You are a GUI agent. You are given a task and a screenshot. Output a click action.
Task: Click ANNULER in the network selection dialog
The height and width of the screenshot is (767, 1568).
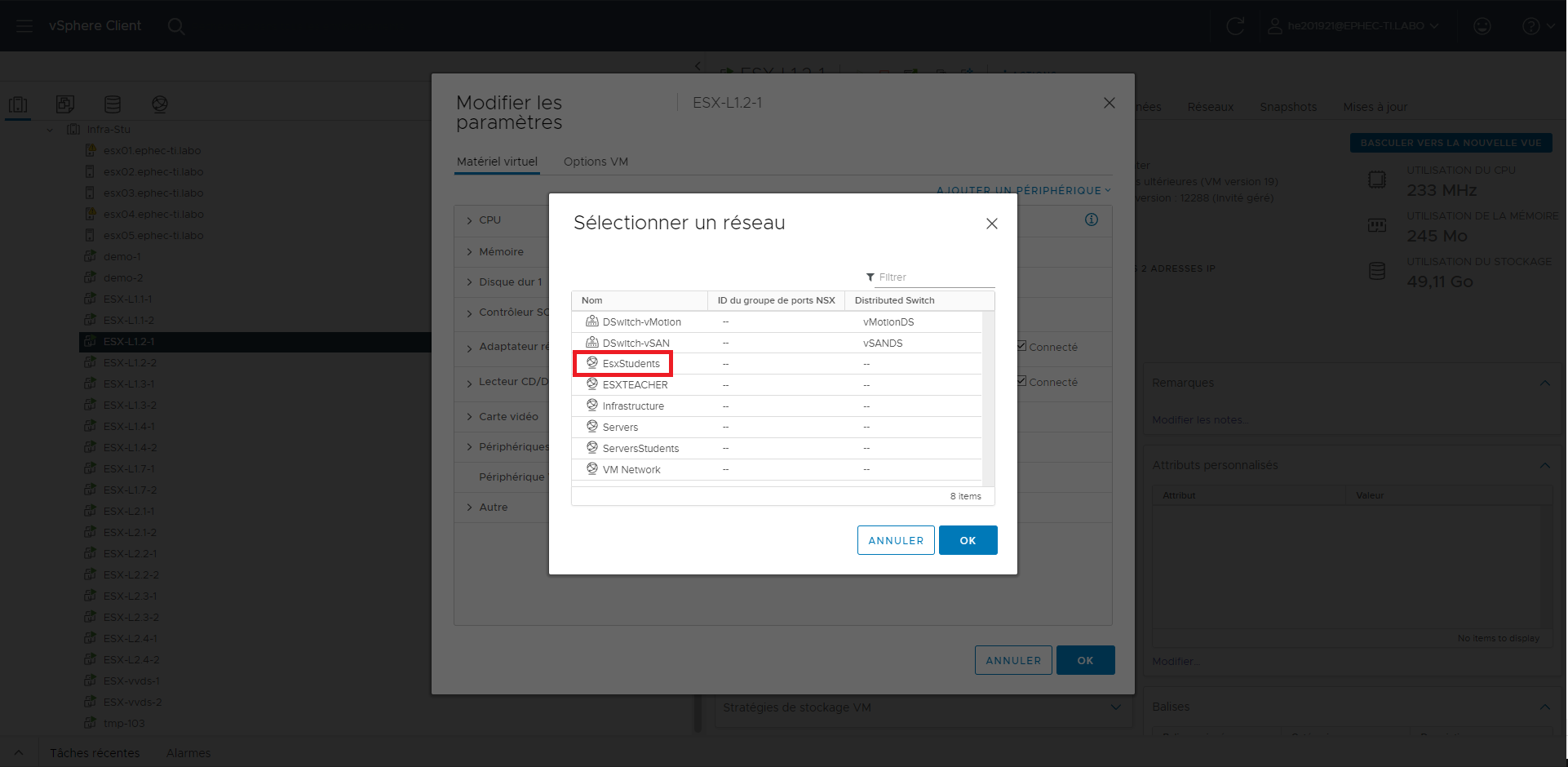(x=896, y=540)
